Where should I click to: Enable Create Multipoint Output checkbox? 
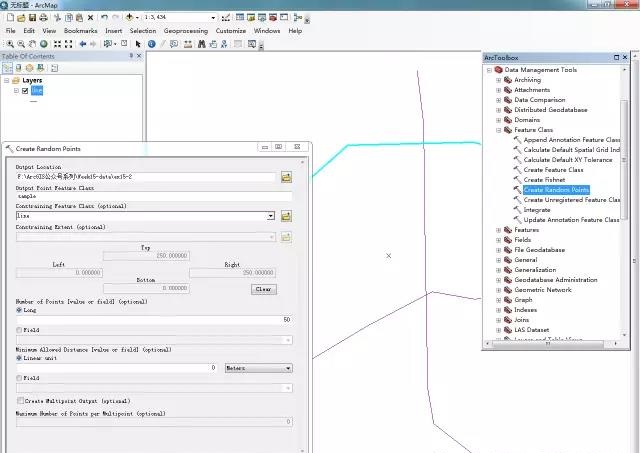[x=20, y=401]
